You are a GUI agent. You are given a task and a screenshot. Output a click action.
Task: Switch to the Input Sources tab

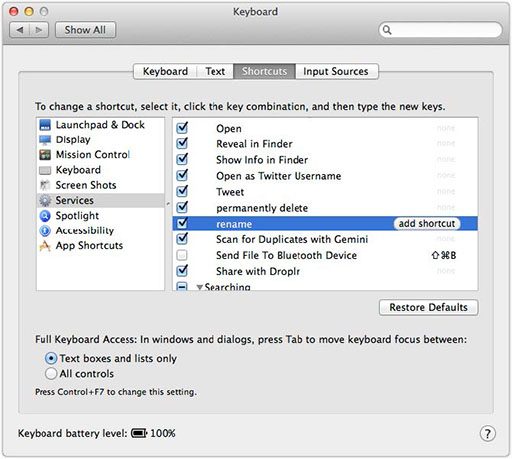pyautogui.click(x=337, y=71)
